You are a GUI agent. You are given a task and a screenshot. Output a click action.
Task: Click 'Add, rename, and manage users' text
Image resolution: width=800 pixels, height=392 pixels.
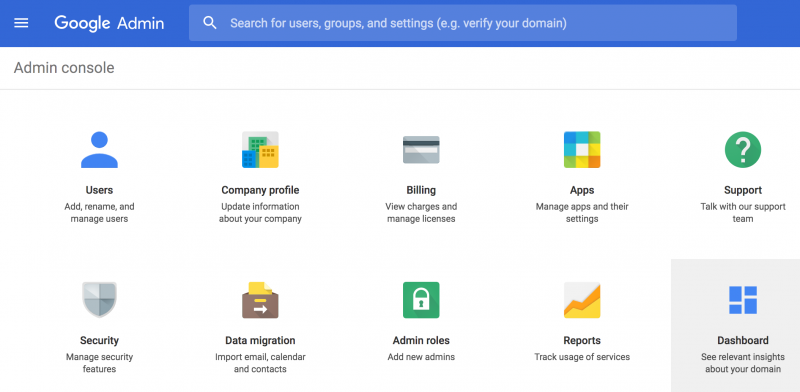[x=99, y=213]
